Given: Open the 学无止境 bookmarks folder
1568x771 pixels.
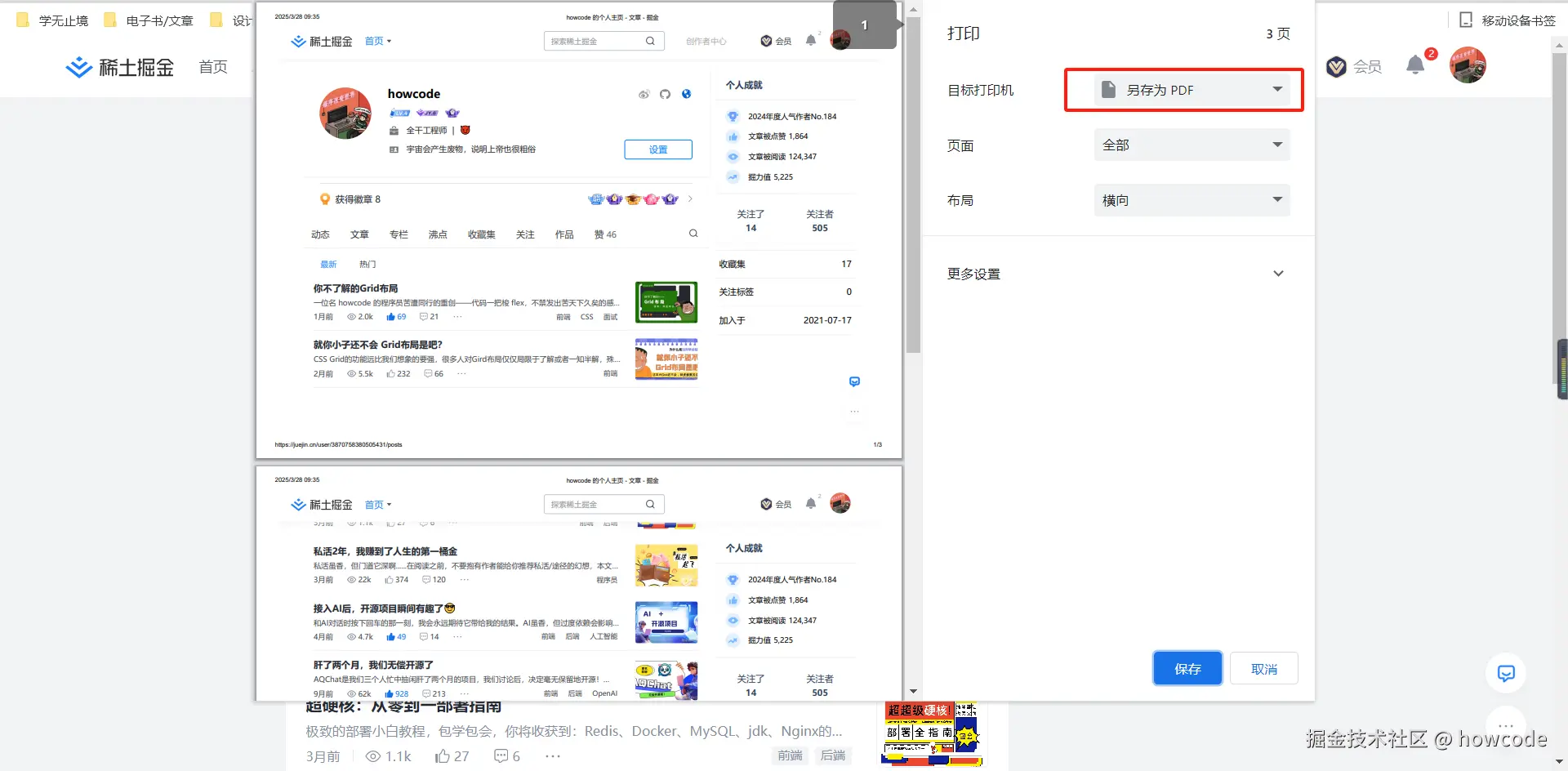Looking at the screenshot, I should (51, 20).
